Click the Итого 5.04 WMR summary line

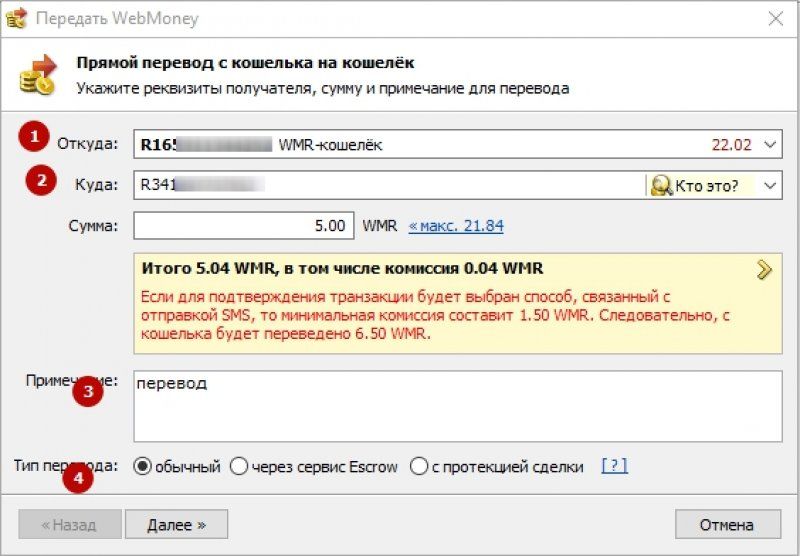342,268
